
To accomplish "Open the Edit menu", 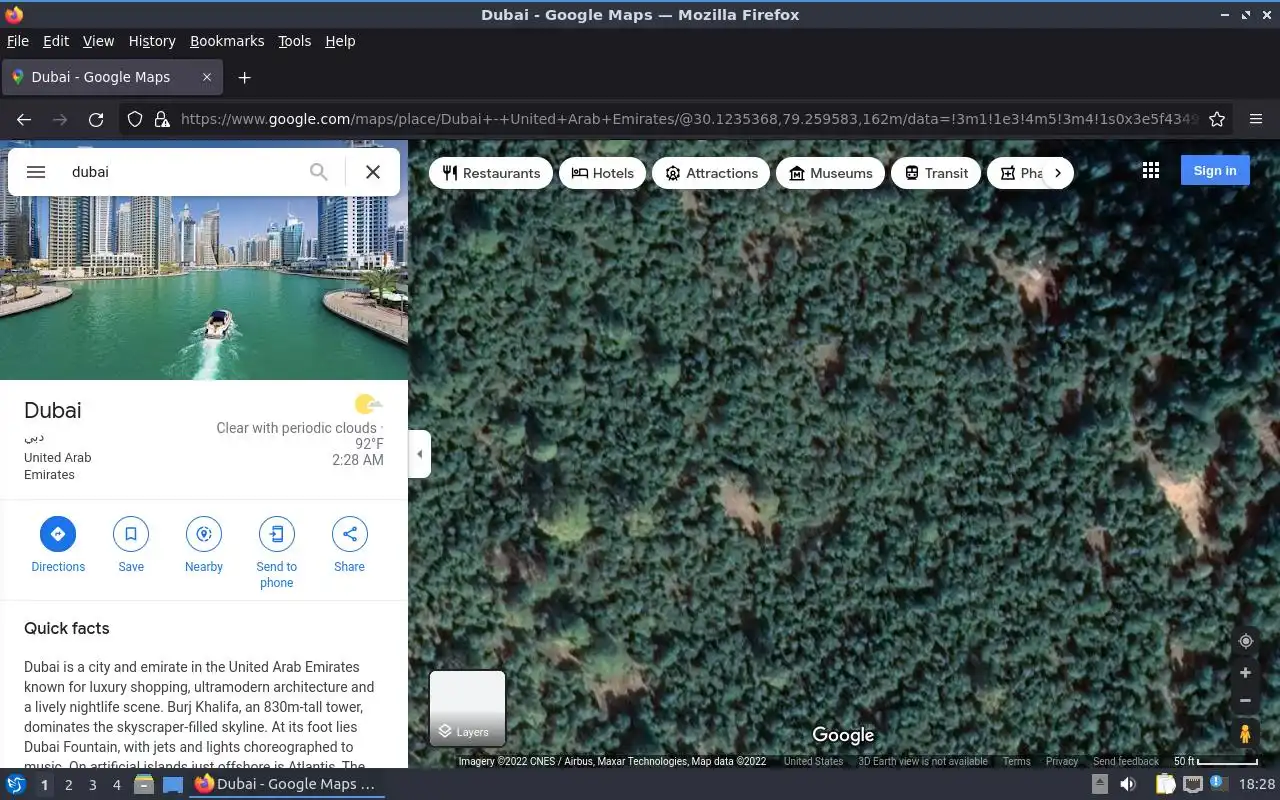I will pyautogui.click(x=56, y=41).
